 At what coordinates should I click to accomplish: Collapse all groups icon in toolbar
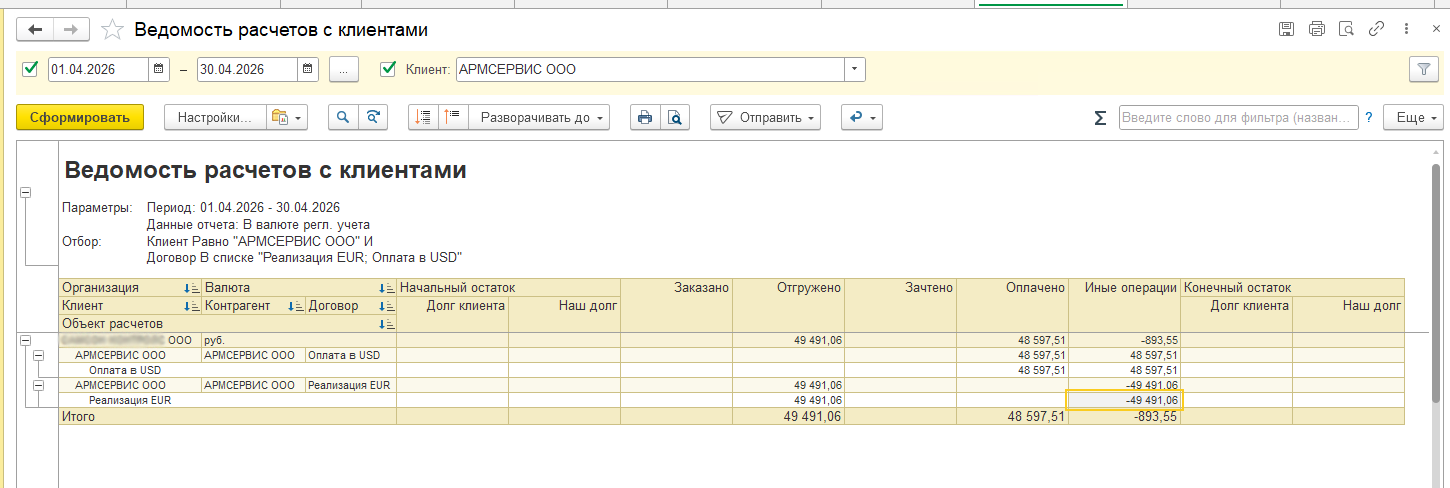454,118
